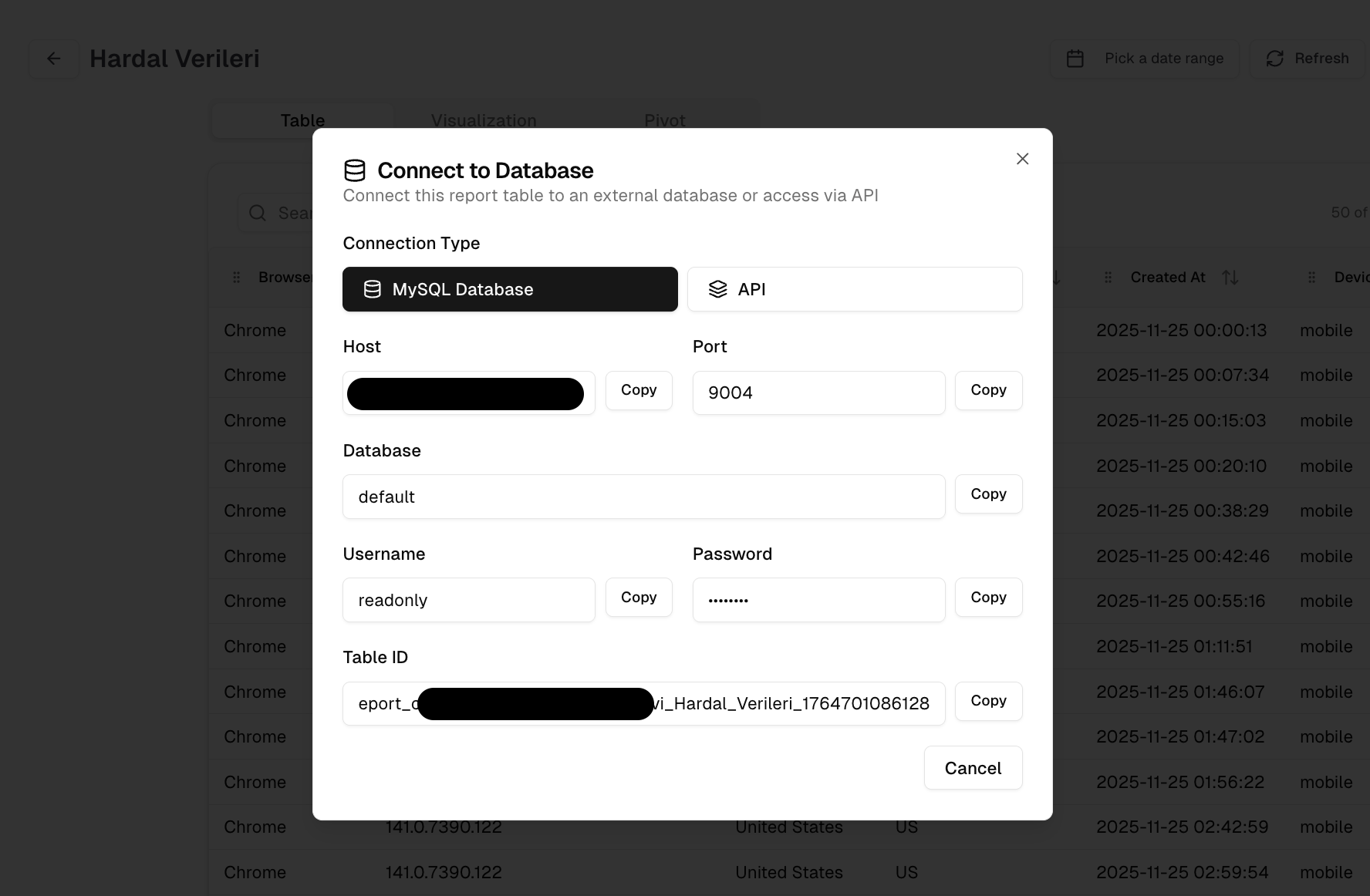
Task: Click the Cancel button
Action: pyautogui.click(x=973, y=767)
